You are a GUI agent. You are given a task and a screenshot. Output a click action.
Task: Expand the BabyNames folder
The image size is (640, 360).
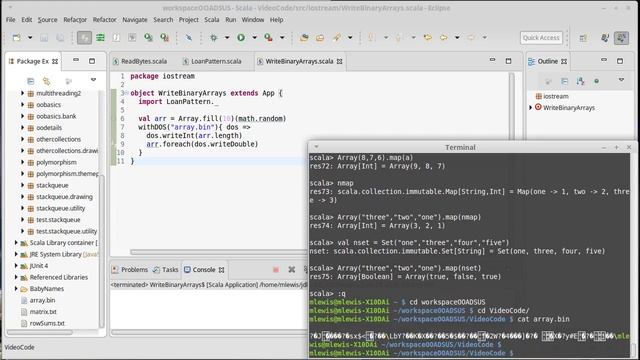tap(16, 289)
